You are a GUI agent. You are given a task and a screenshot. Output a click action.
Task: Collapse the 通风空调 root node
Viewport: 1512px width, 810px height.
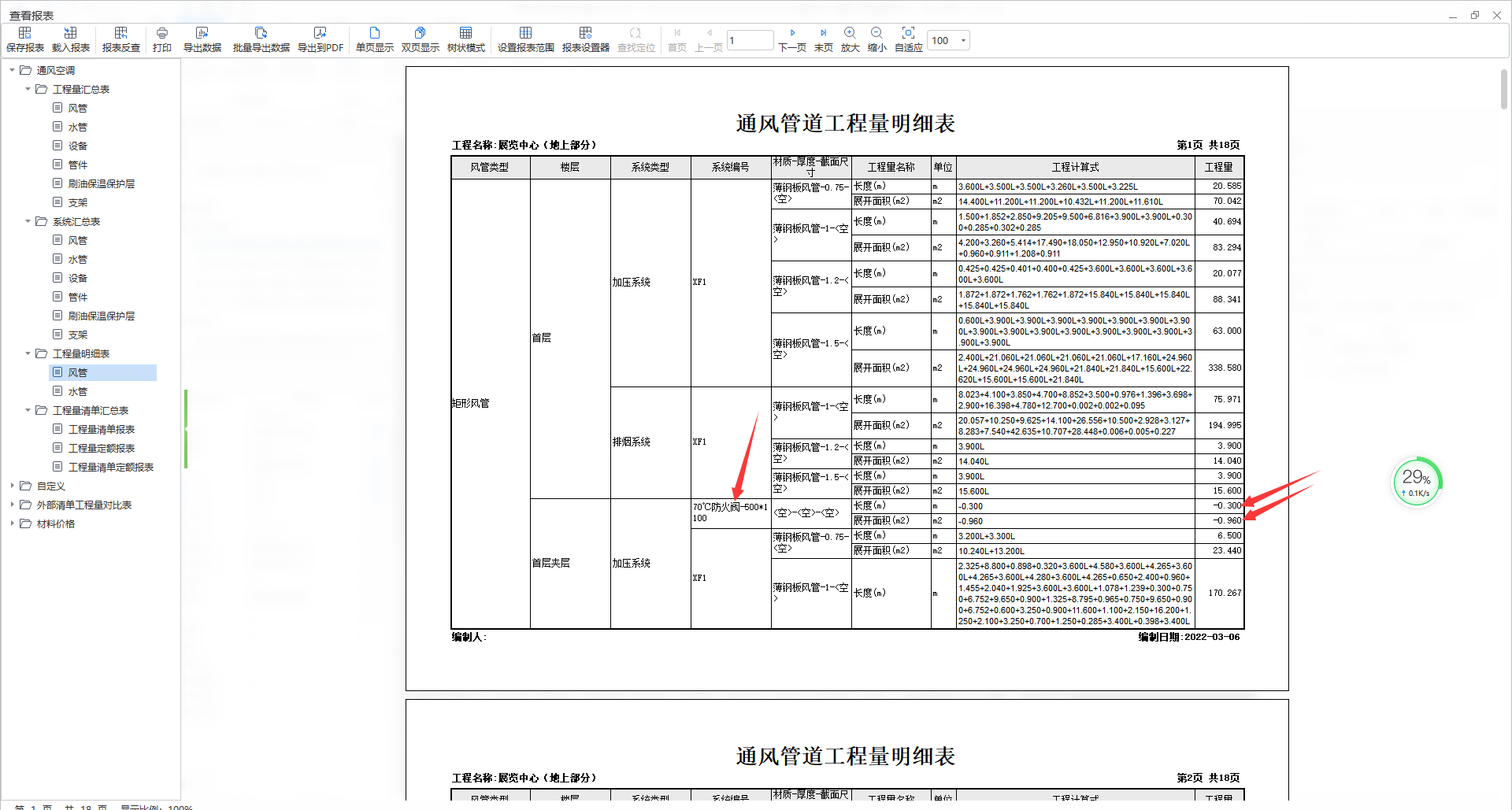click(12, 70)
